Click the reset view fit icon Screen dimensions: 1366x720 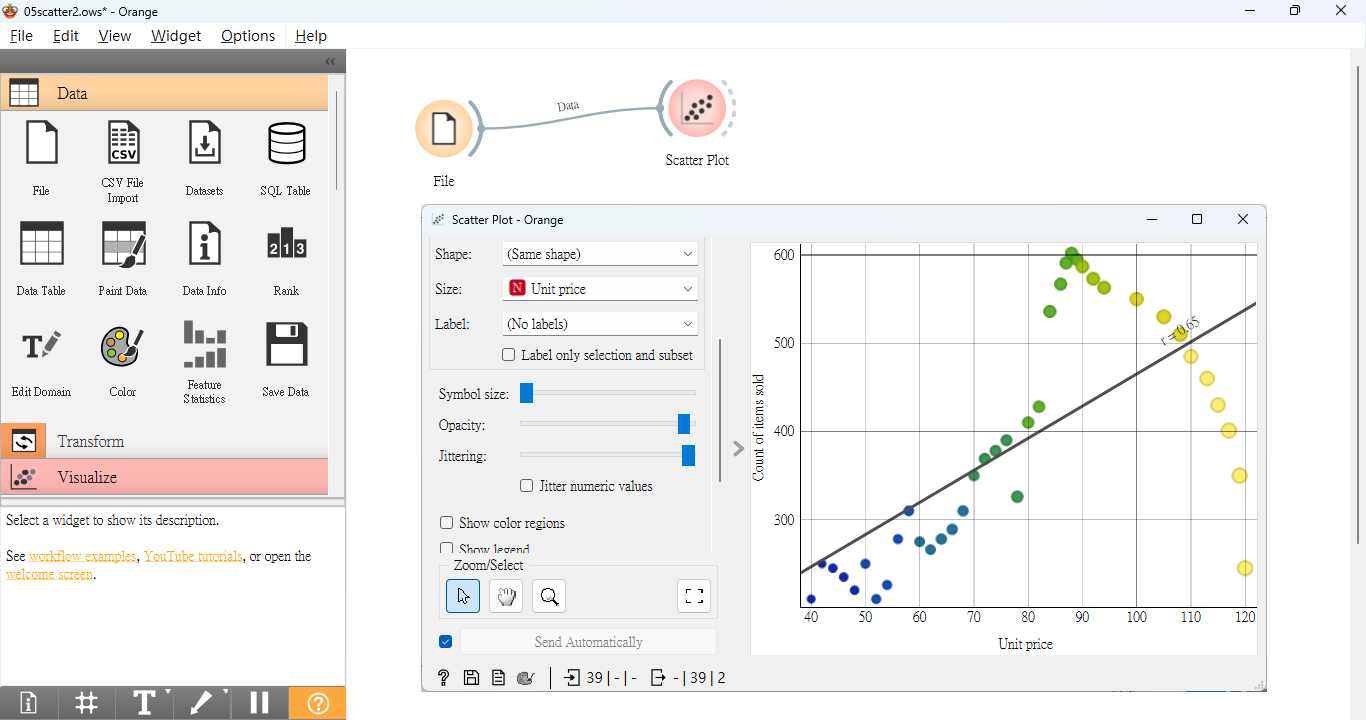point(694,597)
